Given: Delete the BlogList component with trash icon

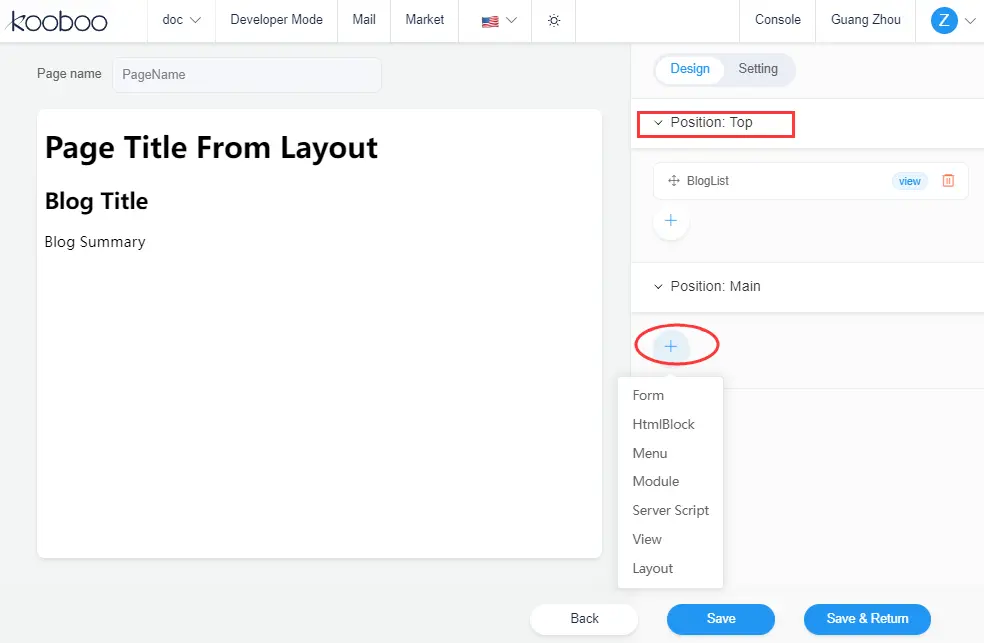Looking at the screenshot, I should pyautogui.click(x=948, y=181).
